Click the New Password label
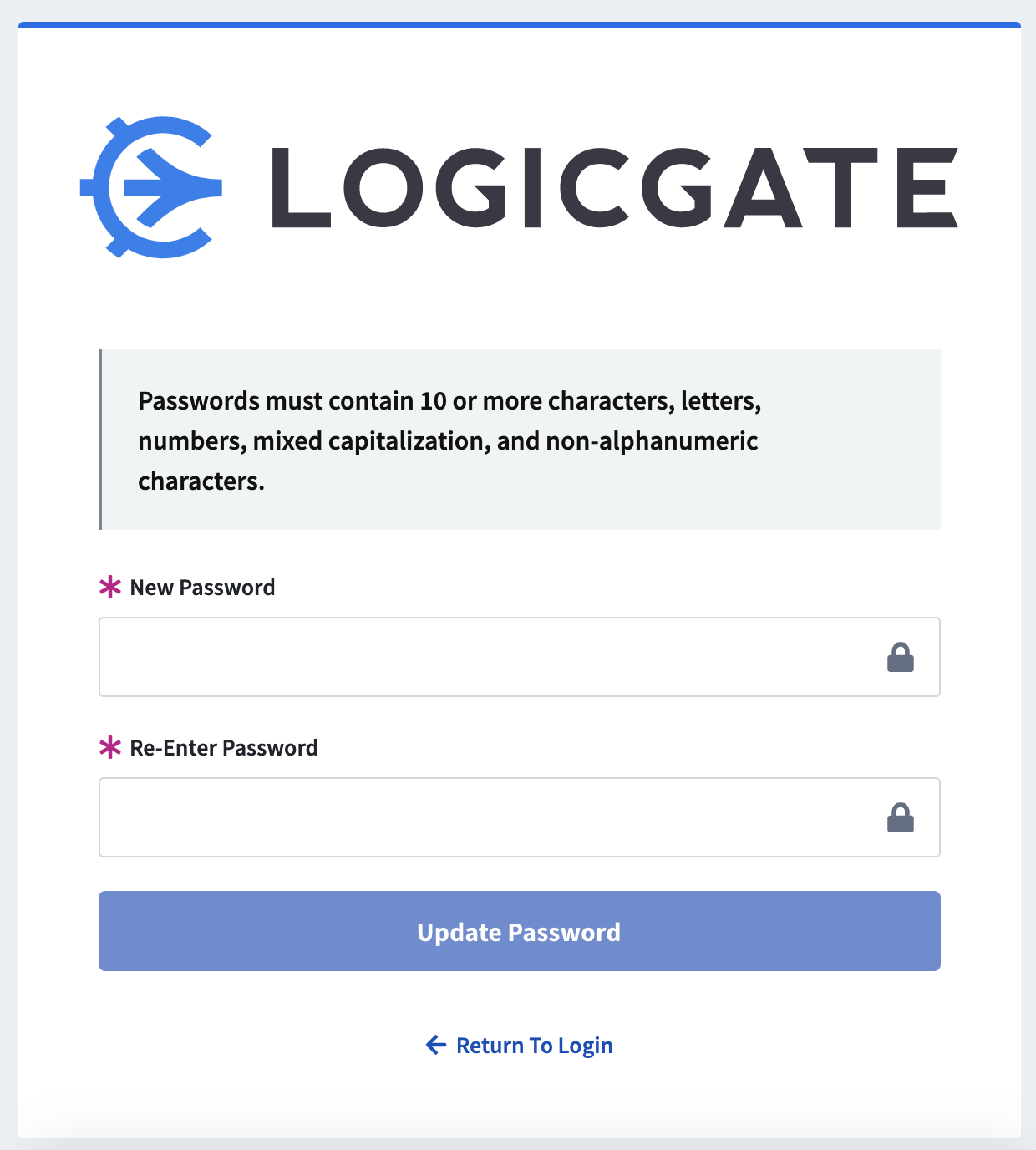The image size is (1036, 1150). [x=202, y=588]
